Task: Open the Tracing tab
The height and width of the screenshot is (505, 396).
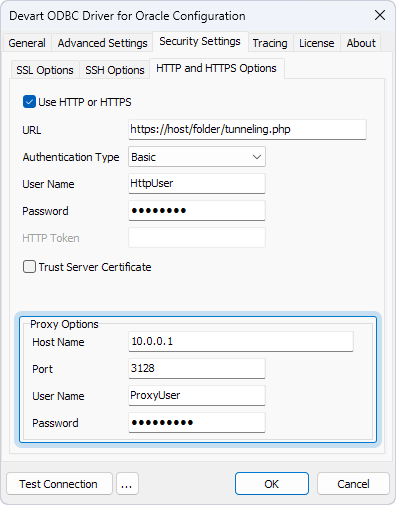Action: (270, 43)
